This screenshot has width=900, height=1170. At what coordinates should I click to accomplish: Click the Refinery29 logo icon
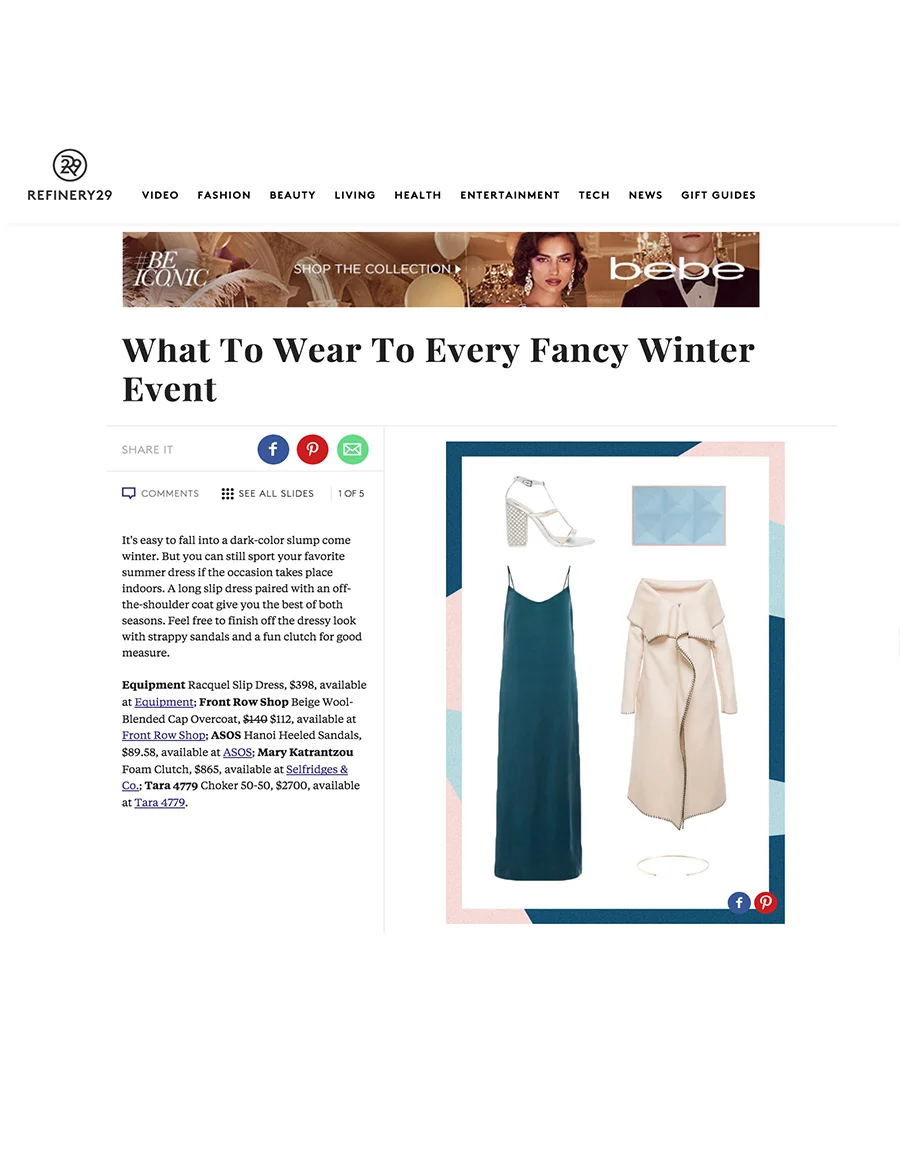tap(69, 165)
